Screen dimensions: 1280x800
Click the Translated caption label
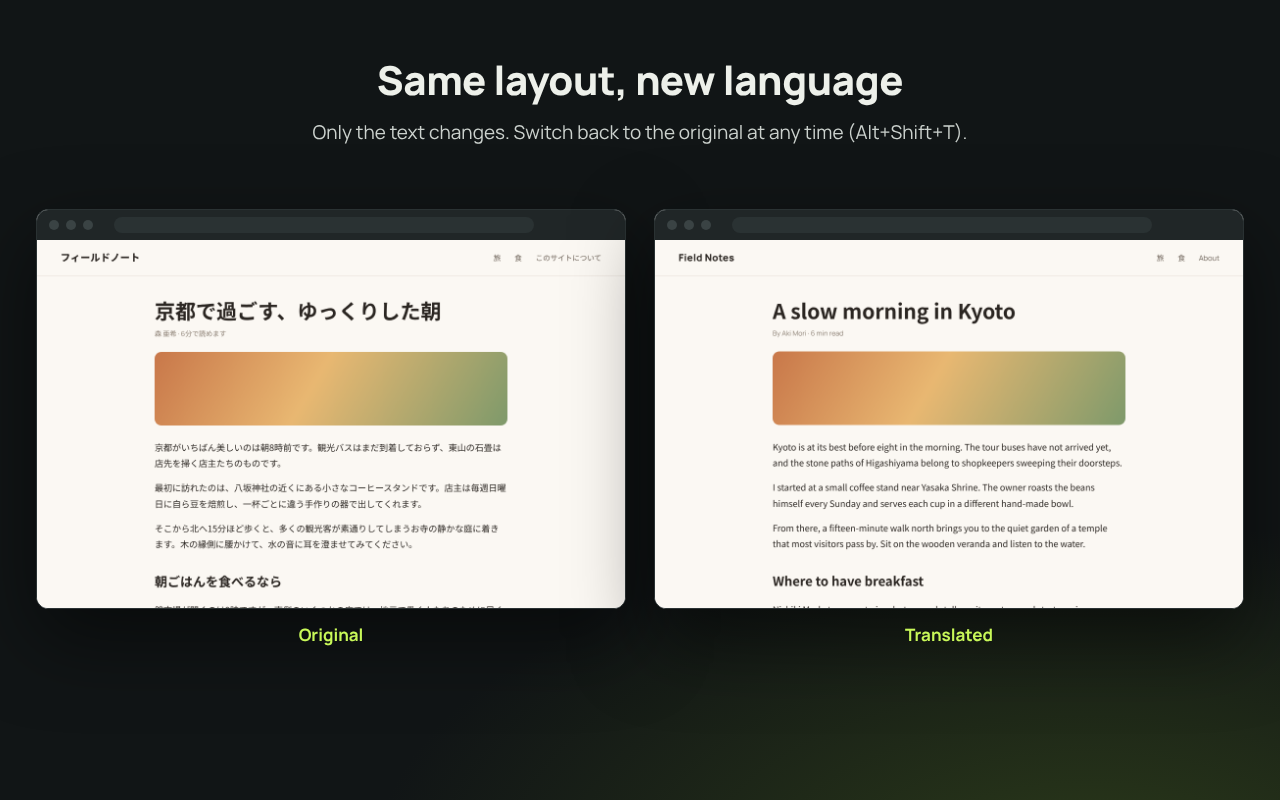click(x=949, y=635)
